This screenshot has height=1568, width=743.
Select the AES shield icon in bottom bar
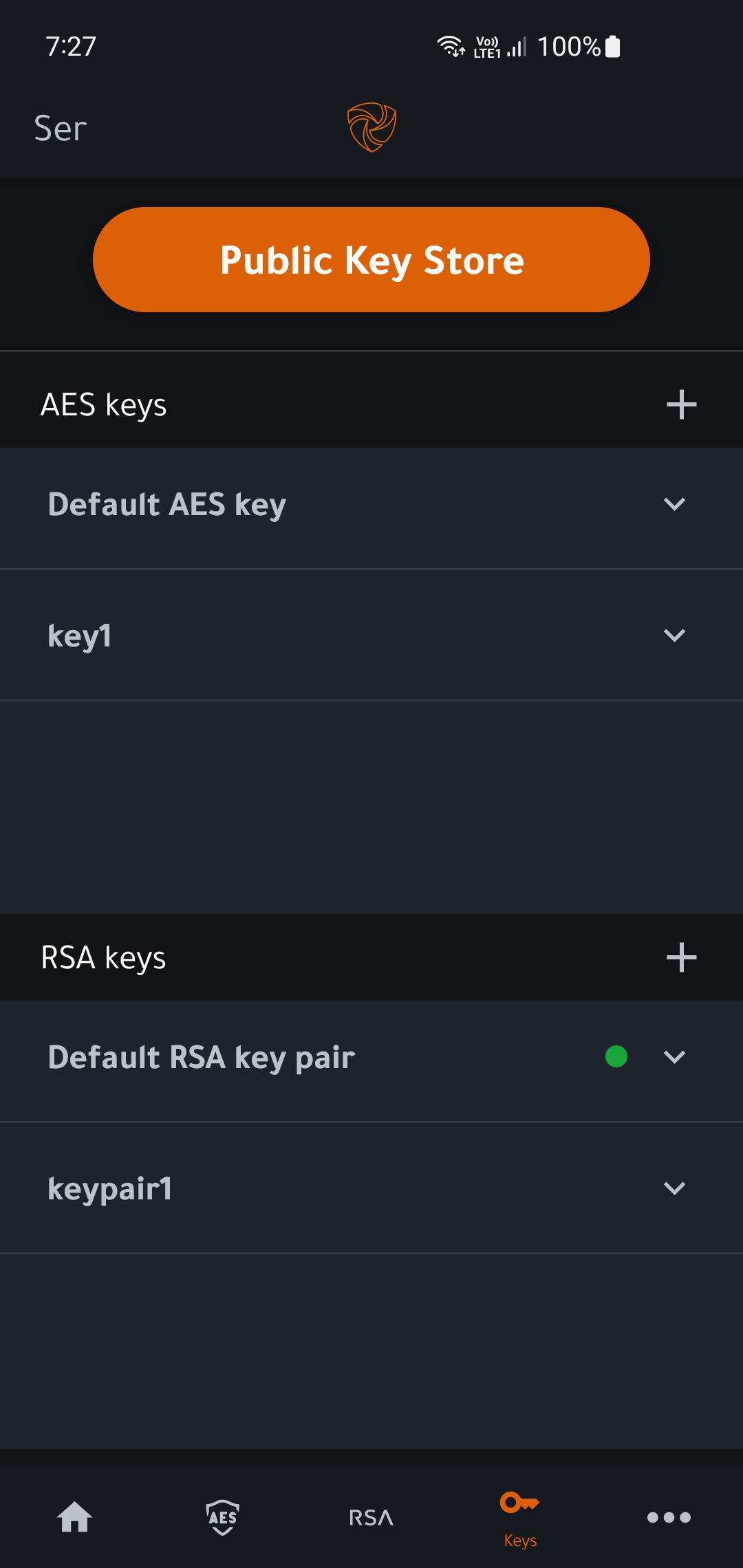222,1516
